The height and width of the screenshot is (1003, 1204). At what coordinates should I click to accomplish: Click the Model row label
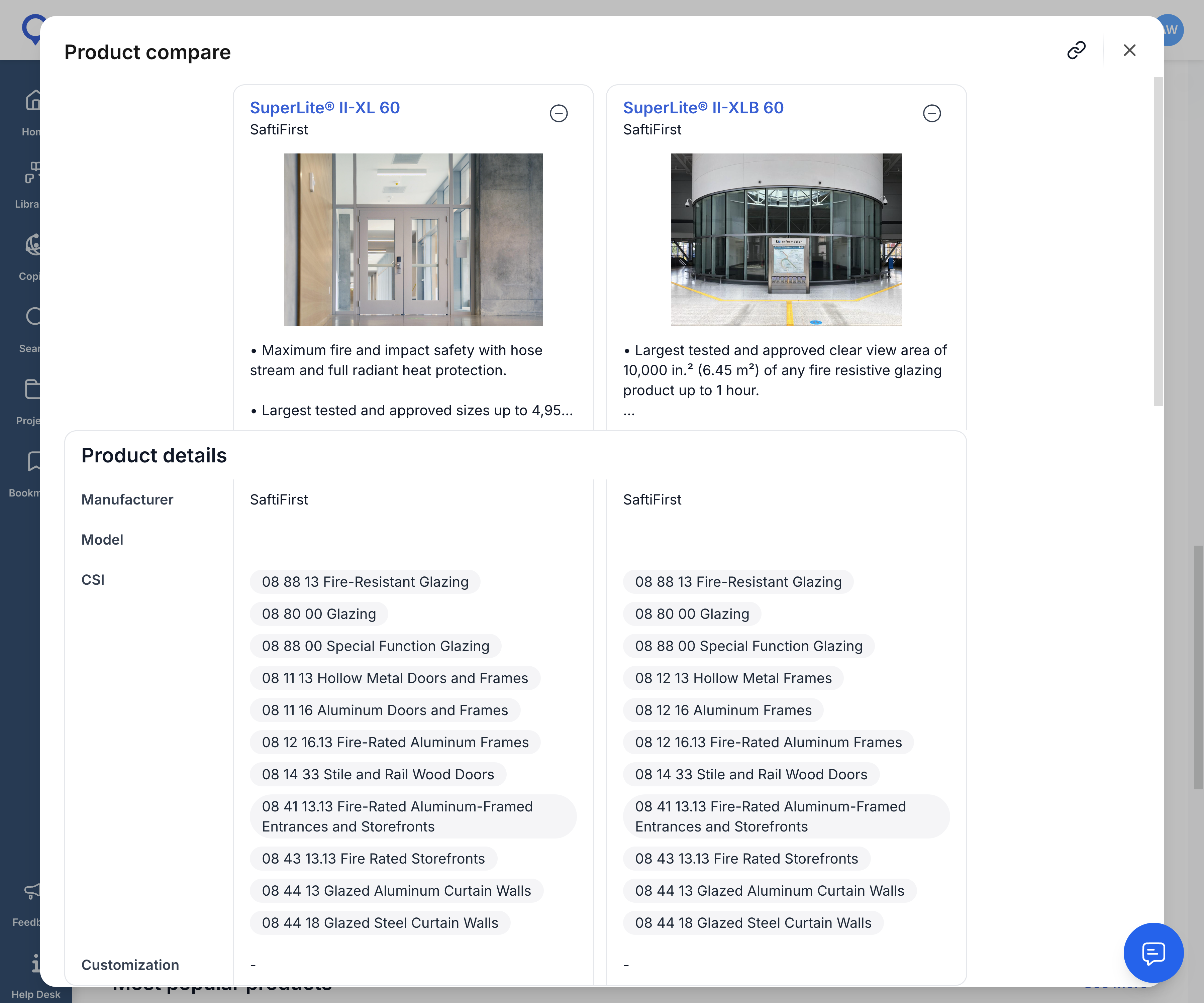pyautogui.click(x=102, y=540)
